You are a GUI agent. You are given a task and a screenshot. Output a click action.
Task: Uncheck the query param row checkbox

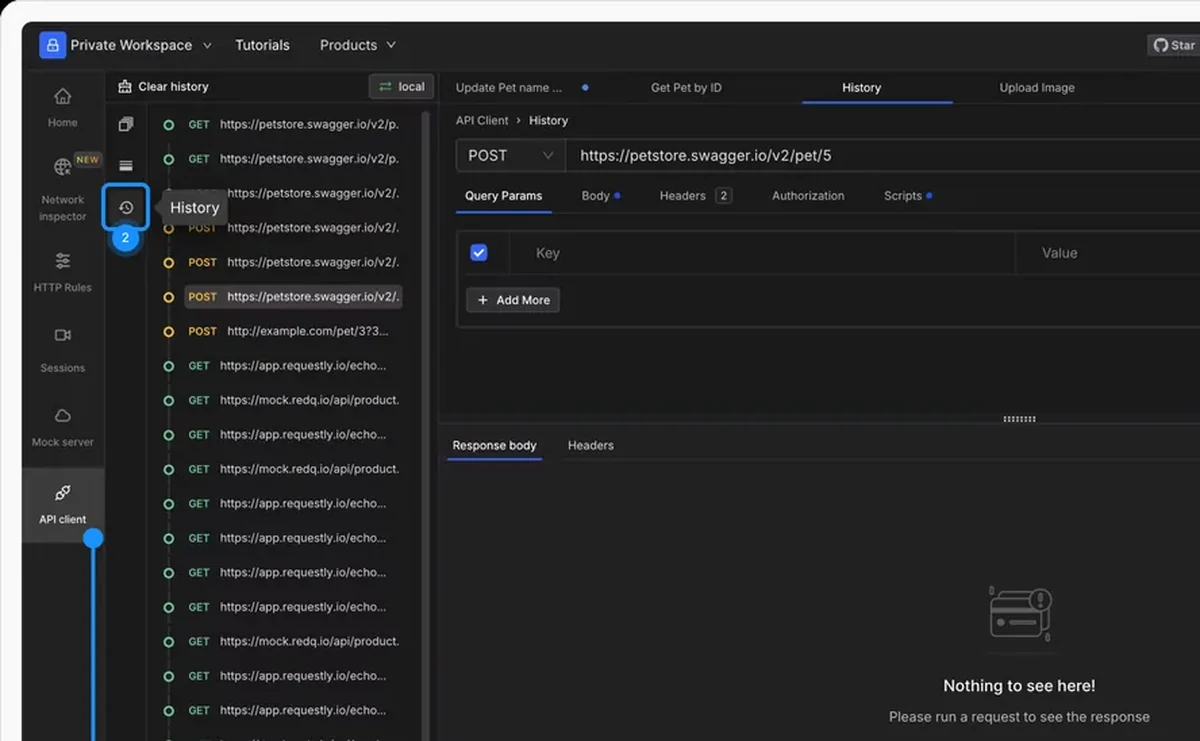[x=479, y=253]
